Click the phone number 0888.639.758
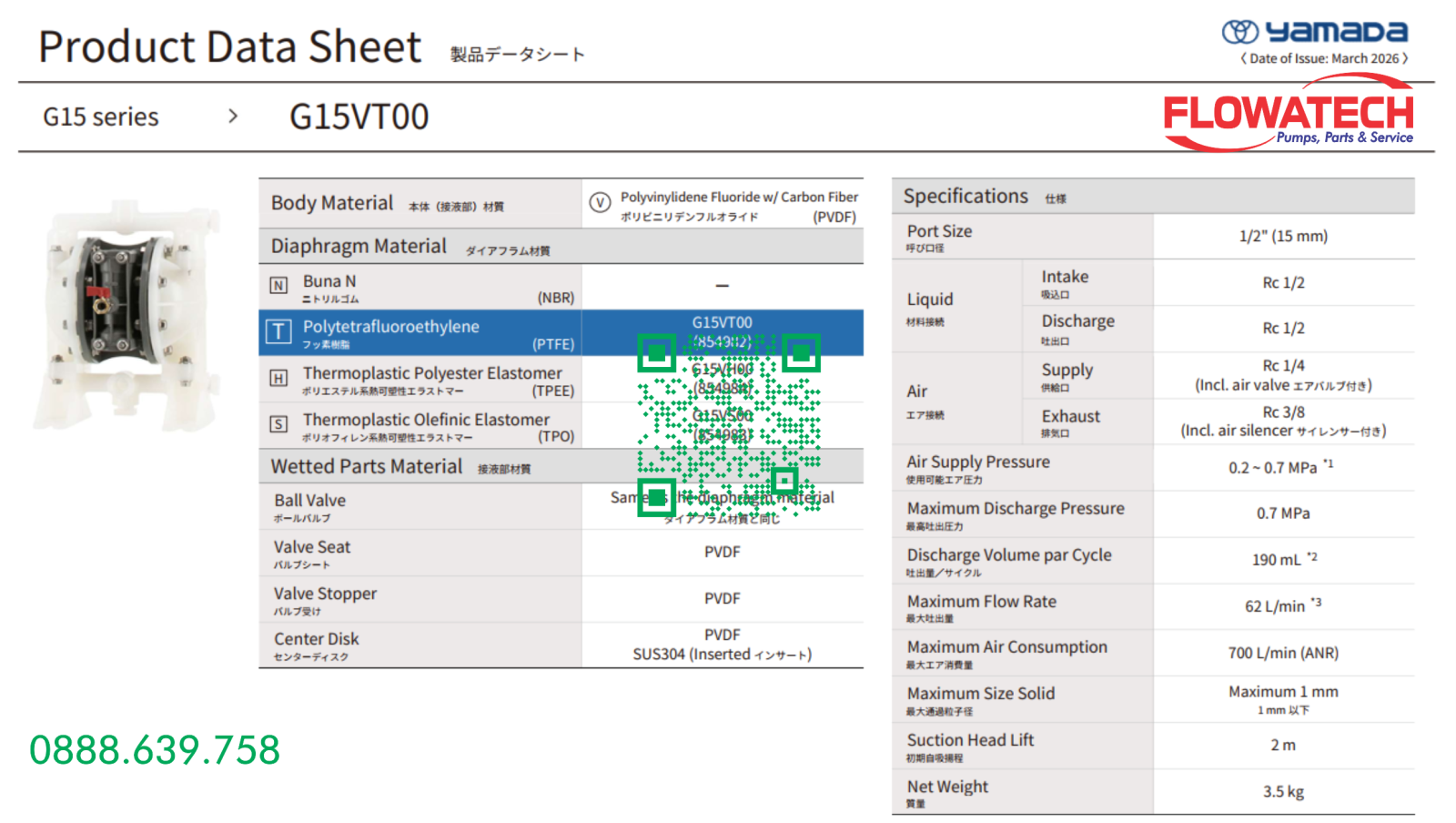The width and height of the screenshot is (1456, 823). [x=155, y=750]
